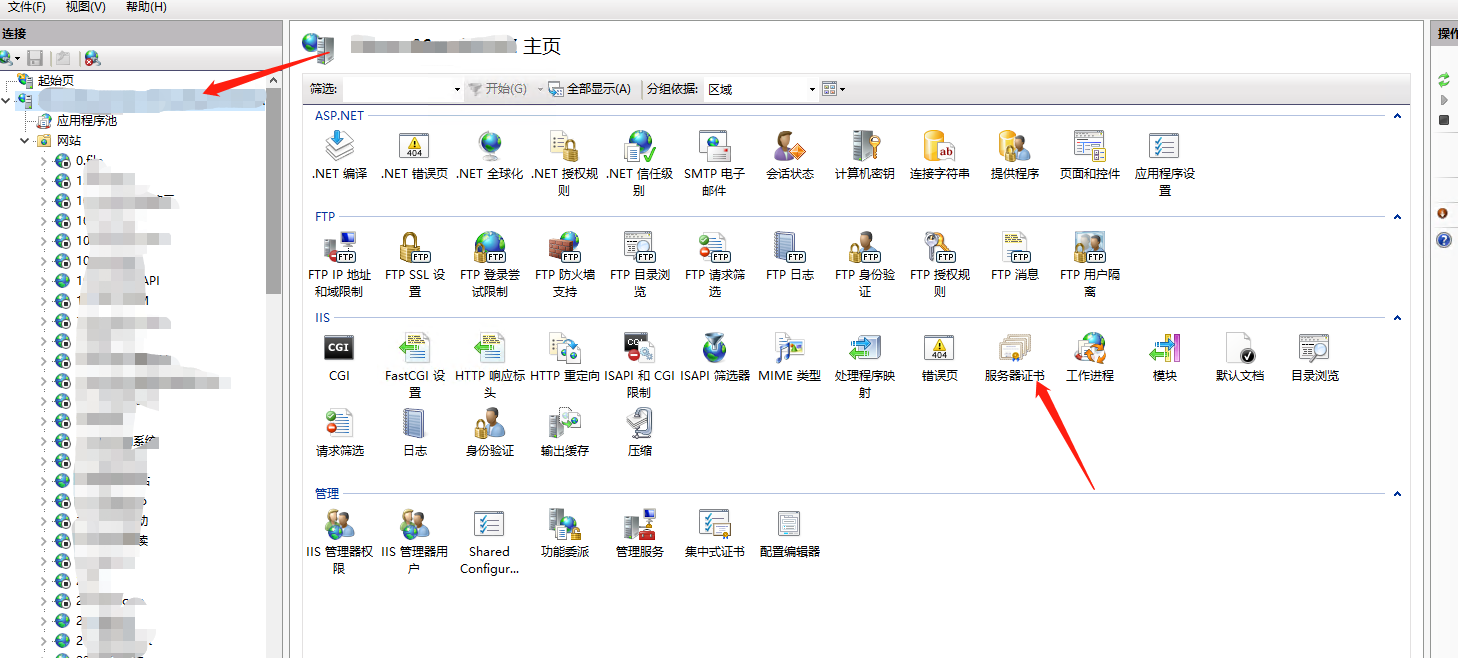This screenshot has width=1458, height=658.
Task: Open the .NET 全球化 feature
Action: (x=489, y=156)
